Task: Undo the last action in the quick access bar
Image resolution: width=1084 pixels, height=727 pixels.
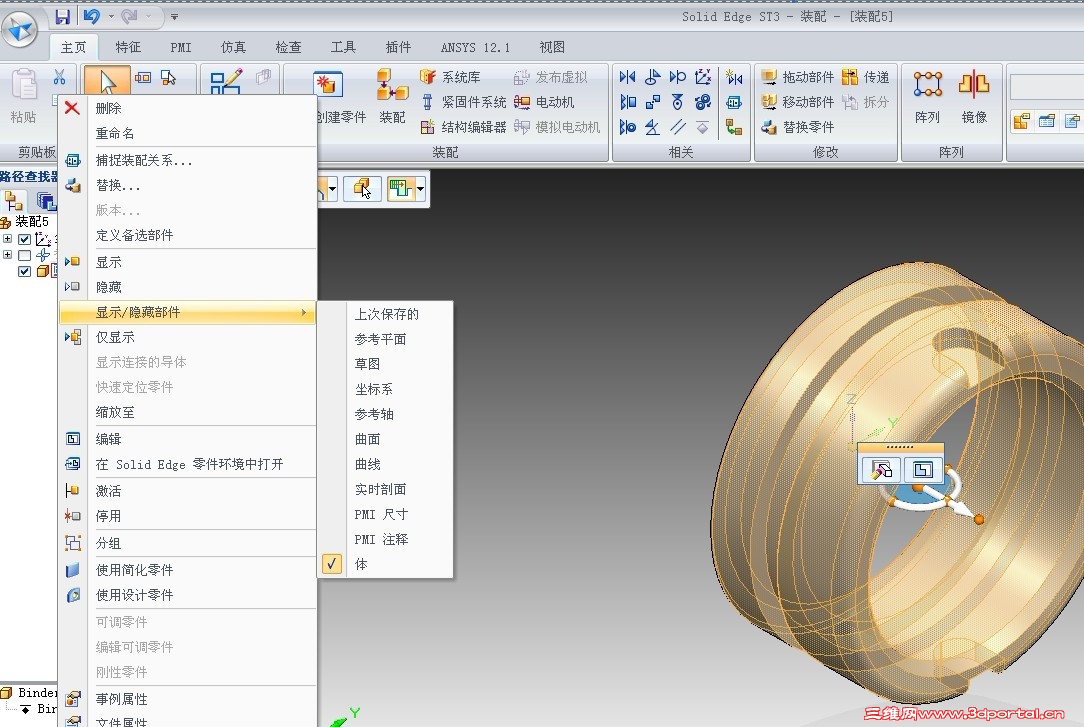Action: [x=91, y=16]
